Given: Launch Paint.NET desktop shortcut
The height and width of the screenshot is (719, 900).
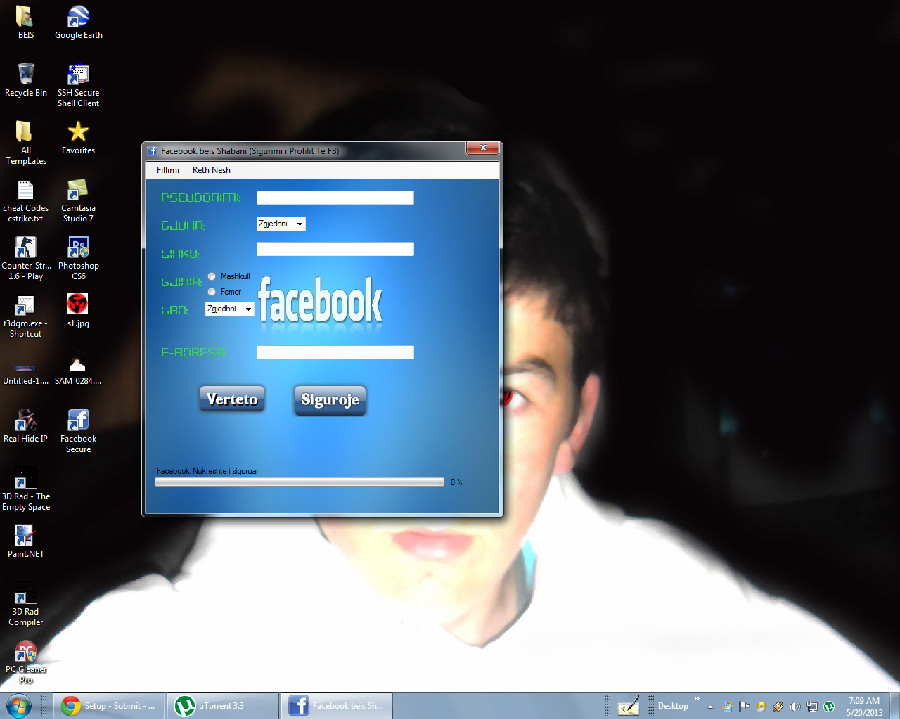Looking at the screenshot, I should (x=25, y=541).
